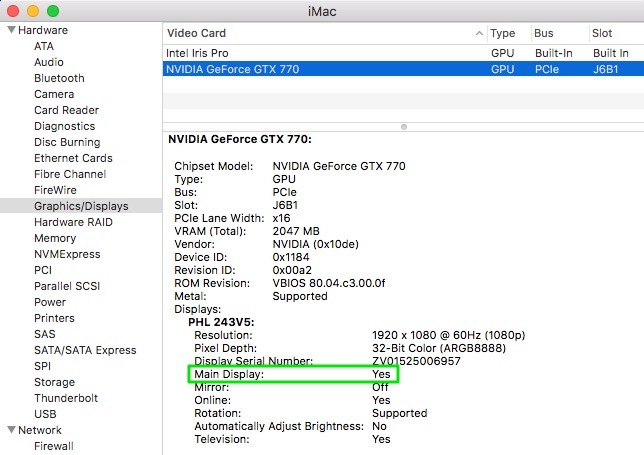Click the Revision ID value 0x00a2
Viewport: 644px width, 455px height.
coord(292,270)
